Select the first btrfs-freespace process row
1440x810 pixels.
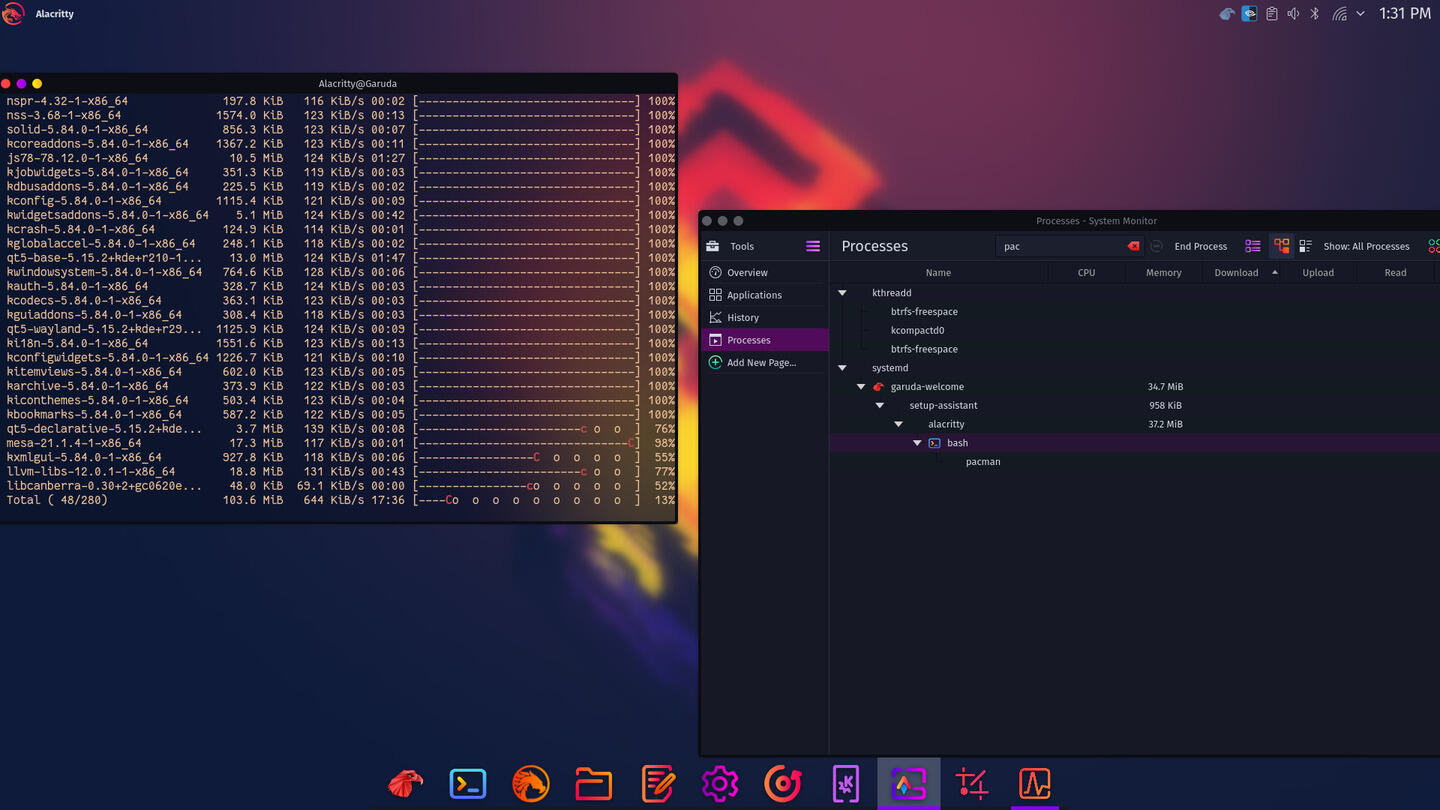coord(1135,311)
